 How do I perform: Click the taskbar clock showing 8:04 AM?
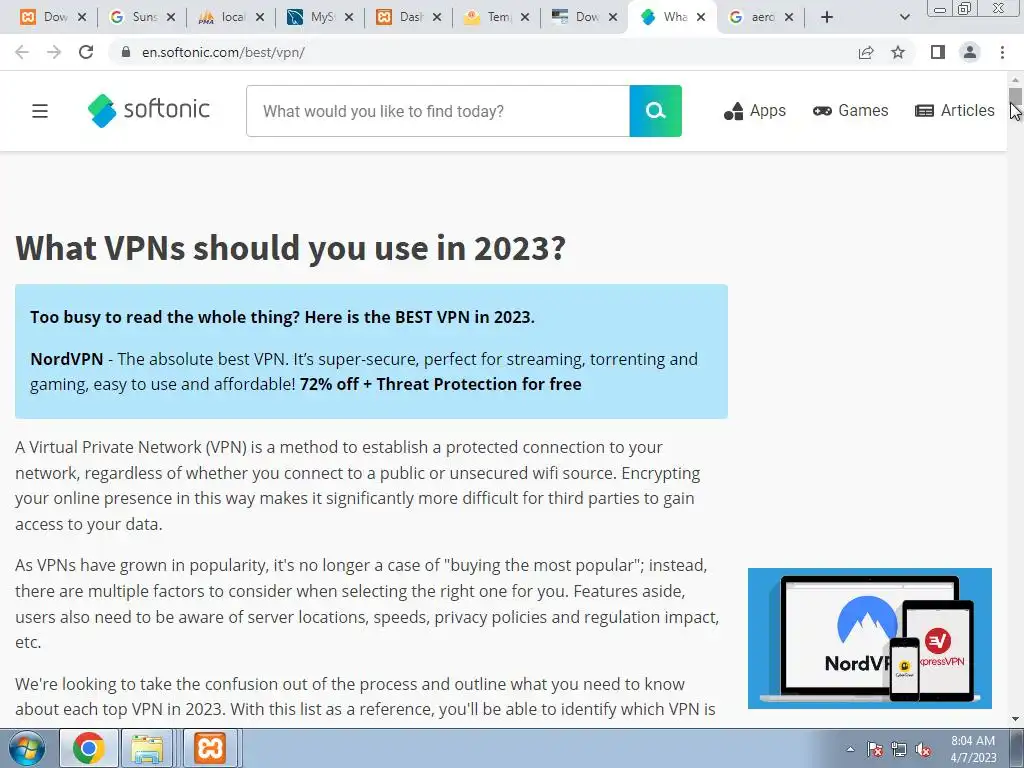973,749
